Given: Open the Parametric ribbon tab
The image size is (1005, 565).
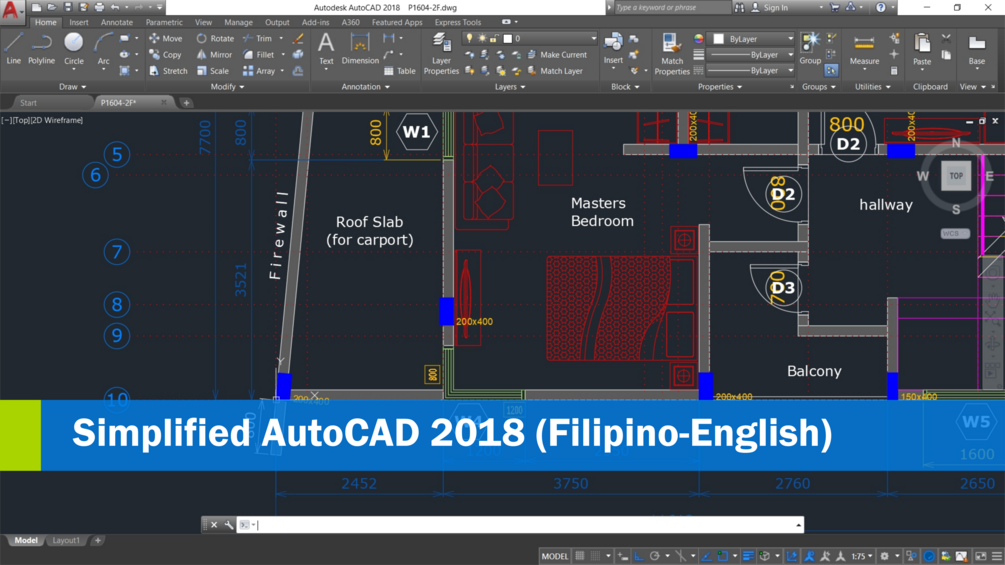Looking at the screenshot, I should point(164,22).
